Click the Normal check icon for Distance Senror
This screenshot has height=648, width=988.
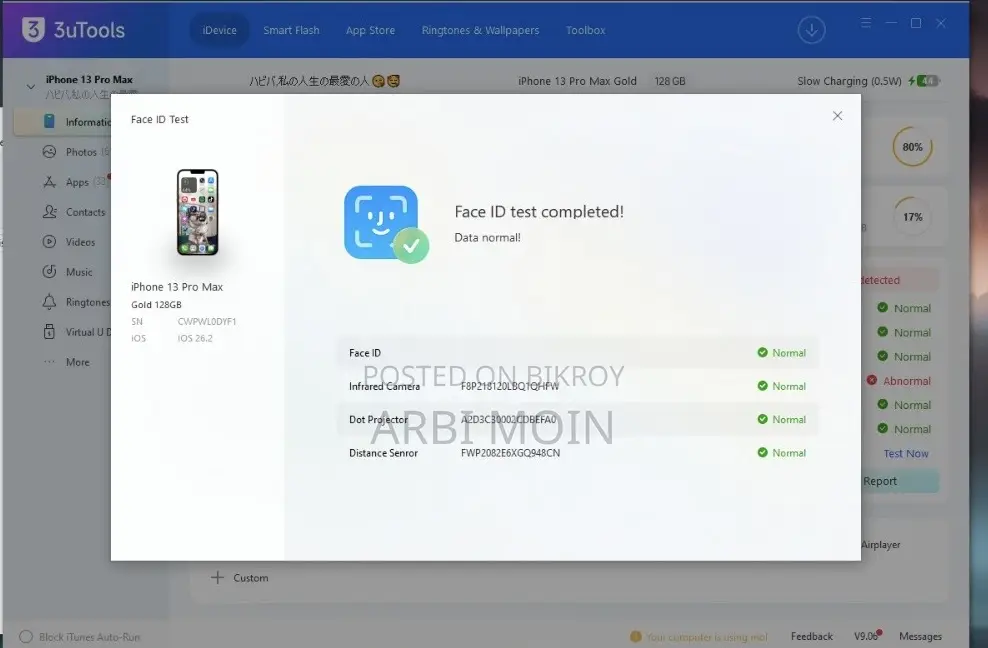[762, 453]
